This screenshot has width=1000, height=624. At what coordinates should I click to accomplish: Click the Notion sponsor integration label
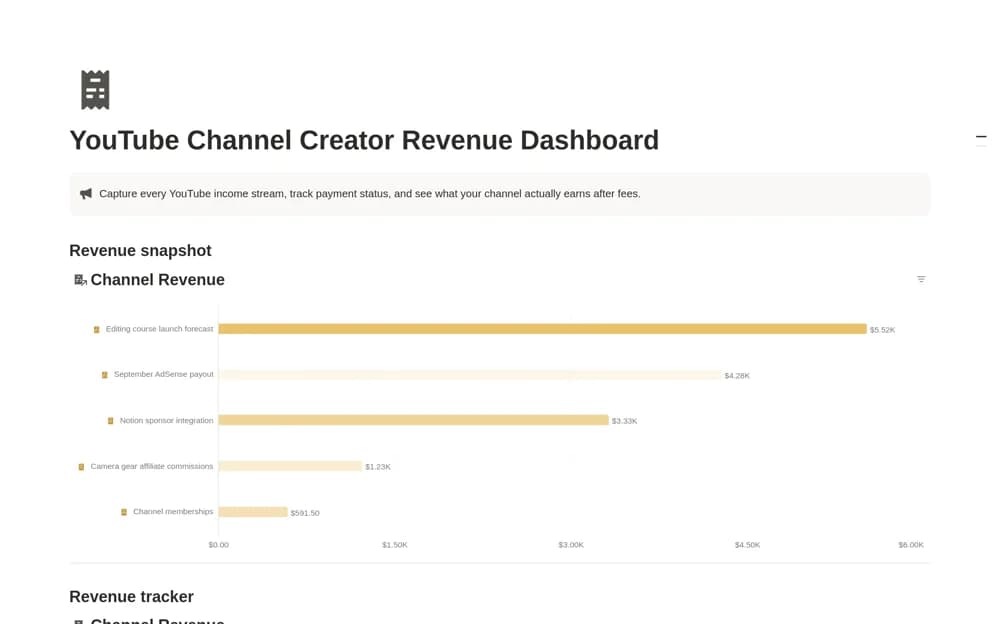click(166, 420)
